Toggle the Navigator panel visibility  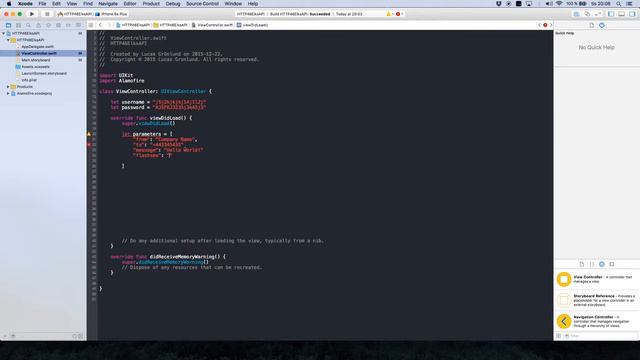click(x=611, y=14)
